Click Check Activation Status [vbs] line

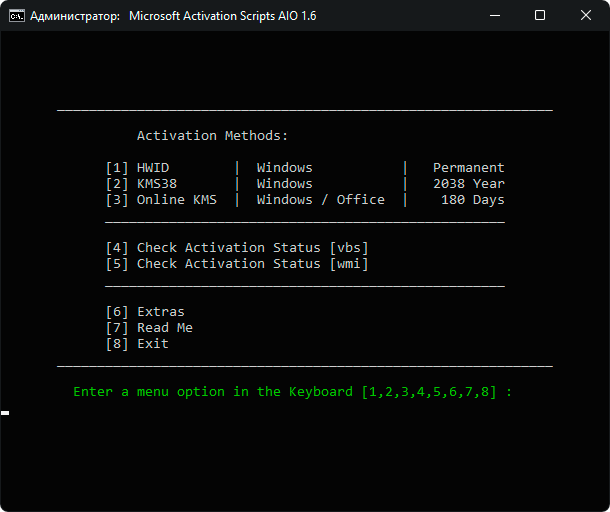[x=237, y=248]
